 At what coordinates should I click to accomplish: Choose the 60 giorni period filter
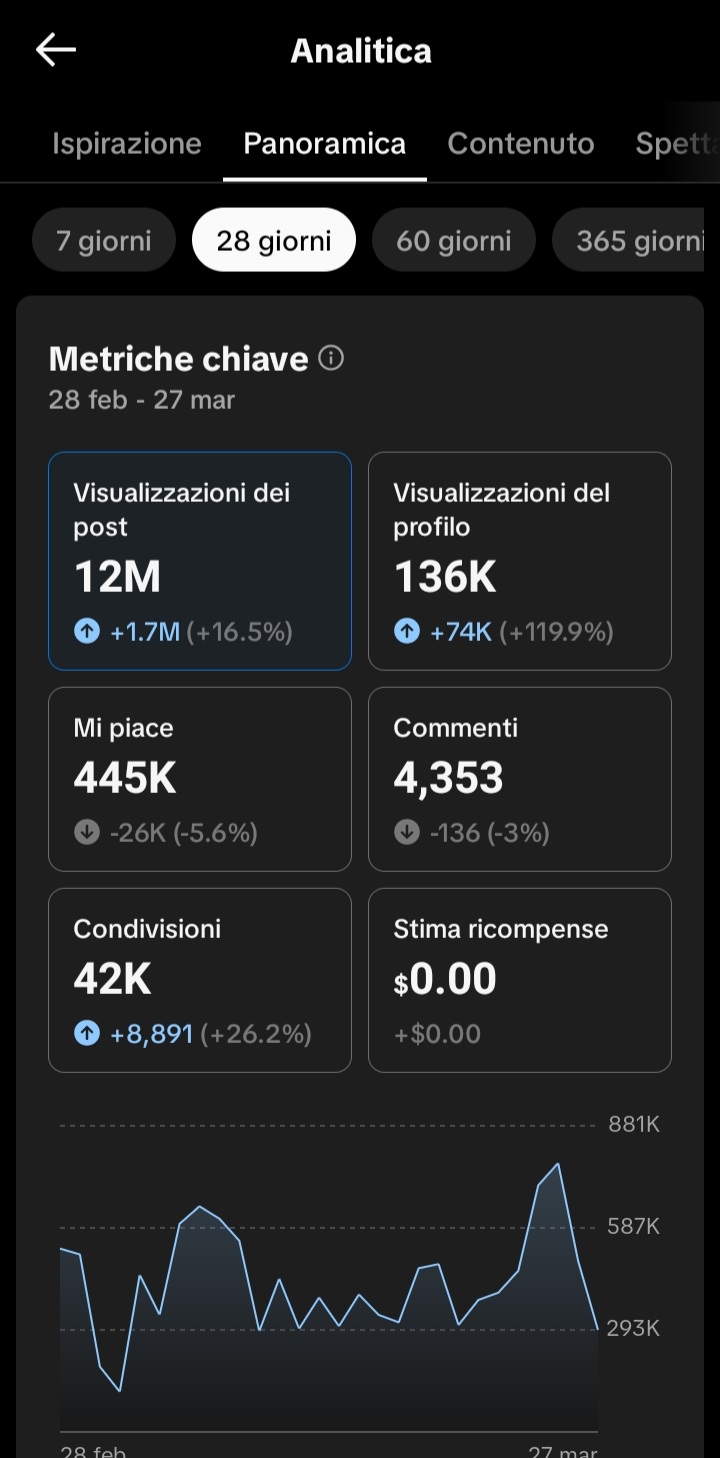453,241
